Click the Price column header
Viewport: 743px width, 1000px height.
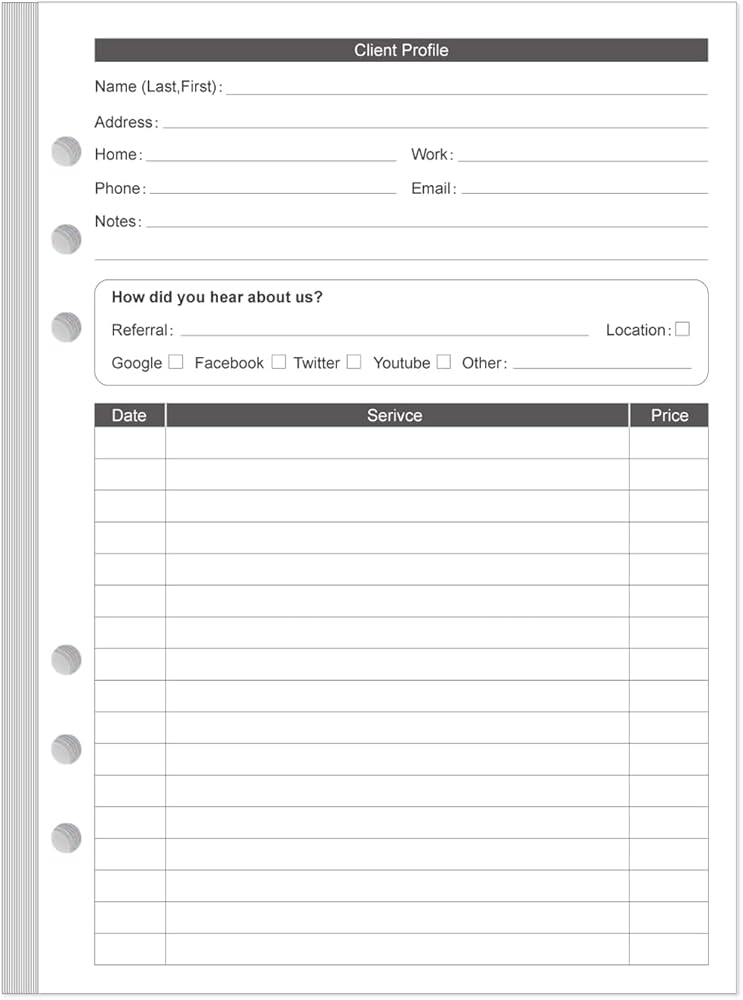669,415
